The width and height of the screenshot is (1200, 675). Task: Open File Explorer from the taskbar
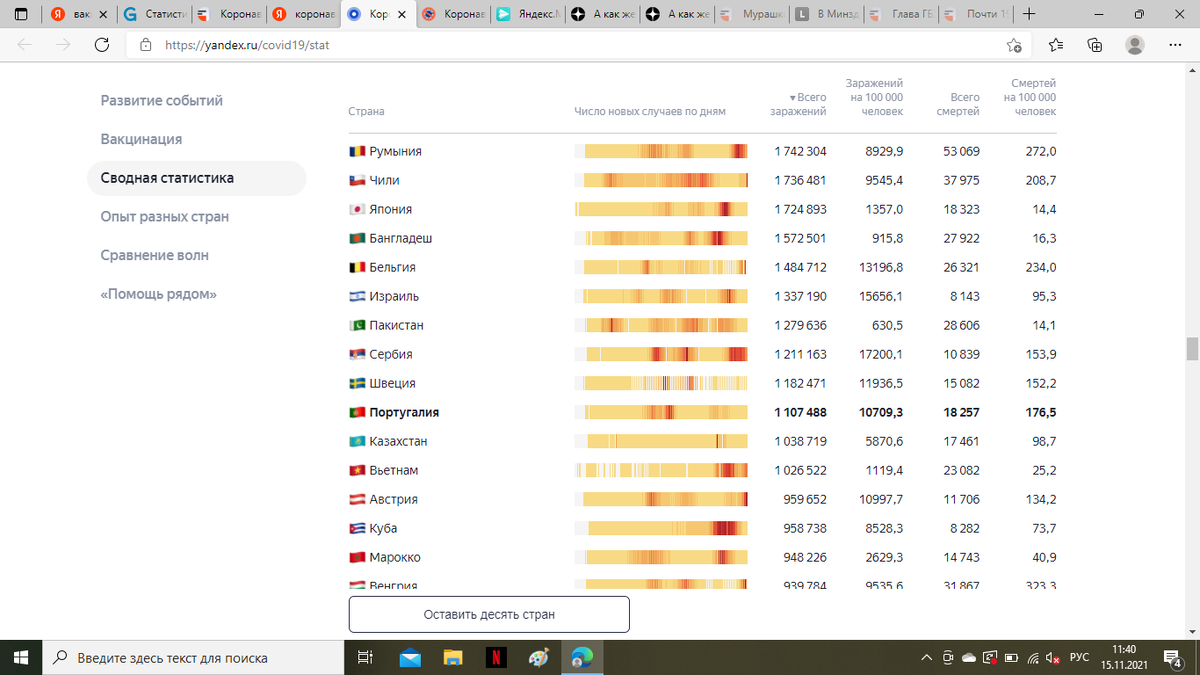tap(453, 658)
